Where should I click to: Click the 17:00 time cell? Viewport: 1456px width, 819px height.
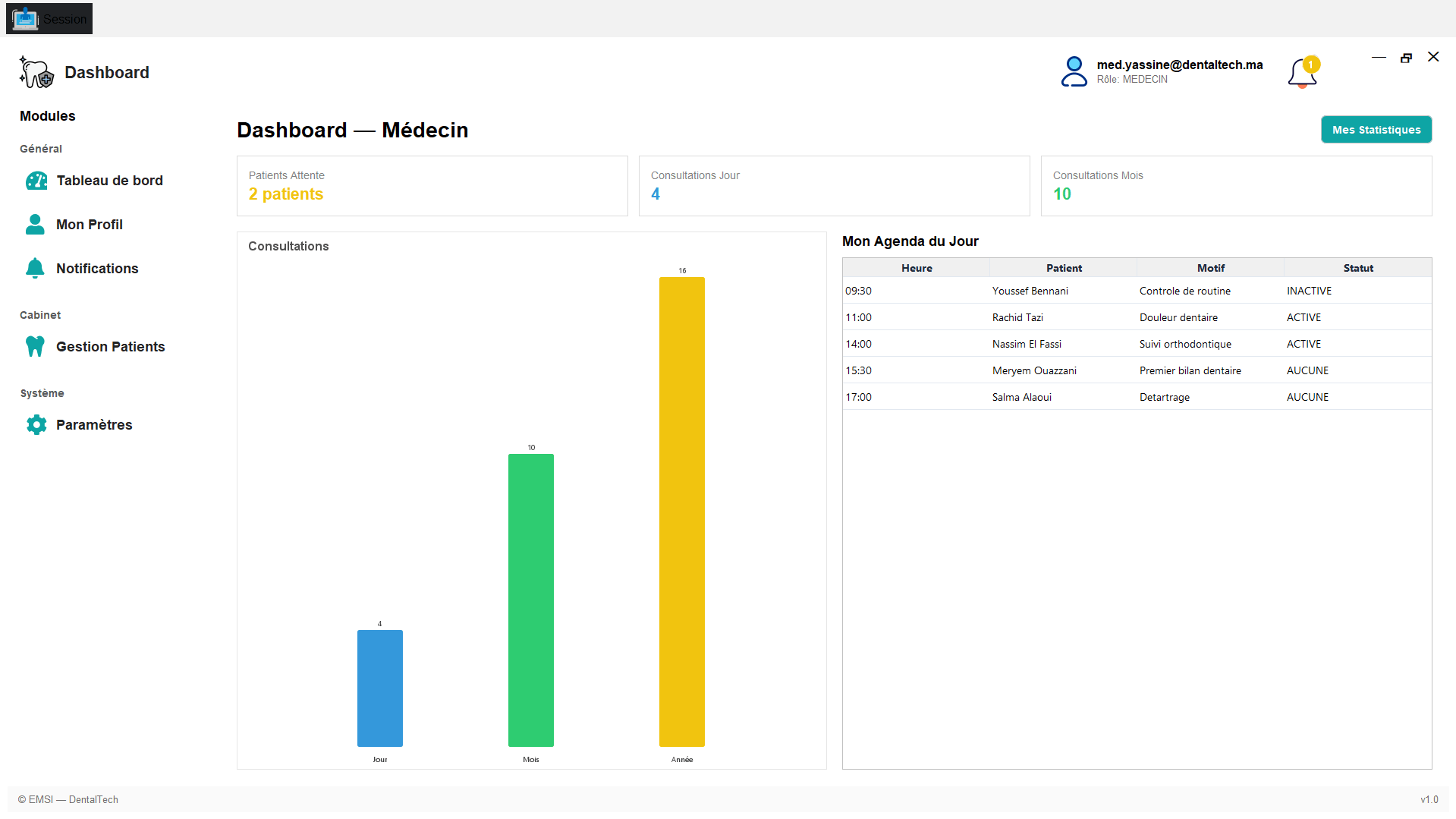pos(917,397)
